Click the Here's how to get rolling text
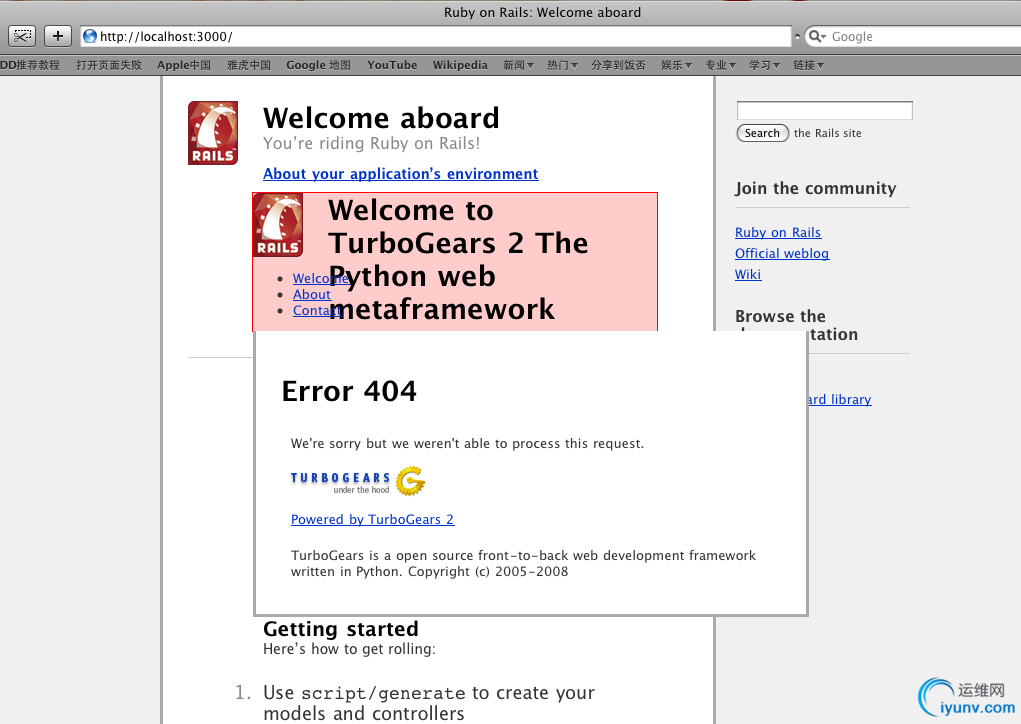This screenshot has width=1021, height=724. pyautogui.click(x=350, y=649)
